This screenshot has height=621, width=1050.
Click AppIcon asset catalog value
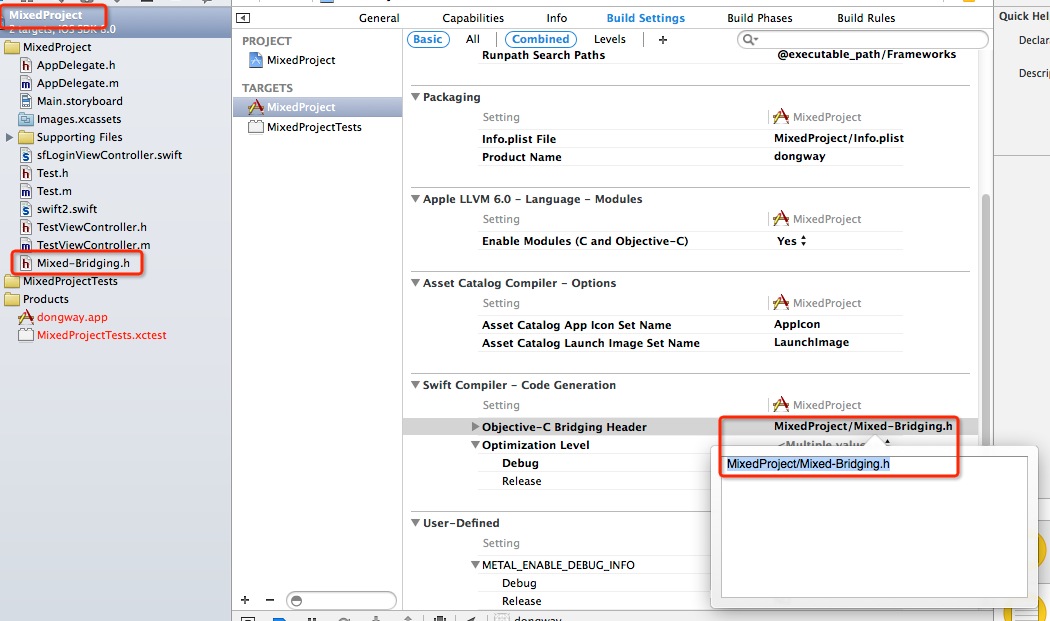click(797, 324)
